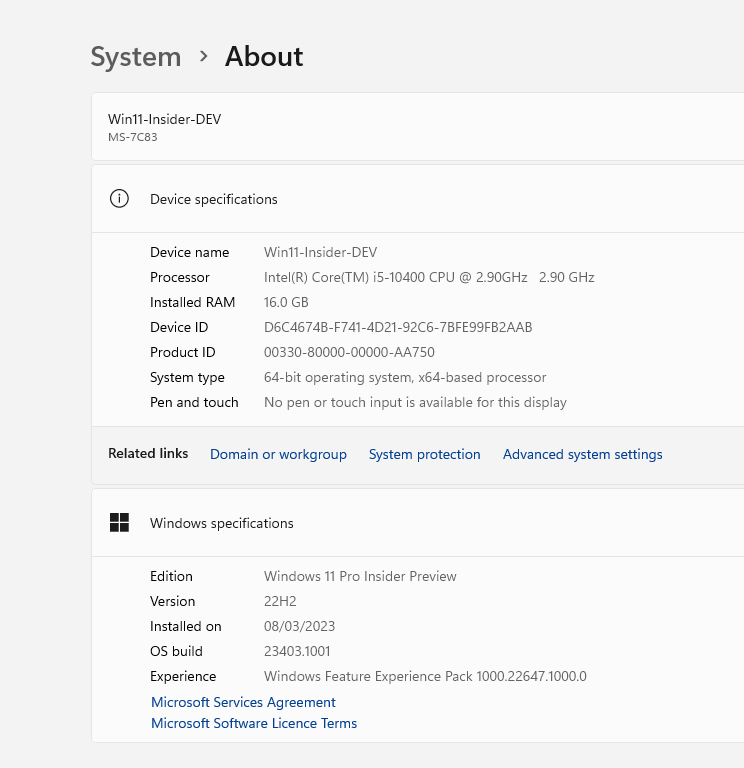744x768 pixels.
Task: Open System protection link
Action: 424,454
